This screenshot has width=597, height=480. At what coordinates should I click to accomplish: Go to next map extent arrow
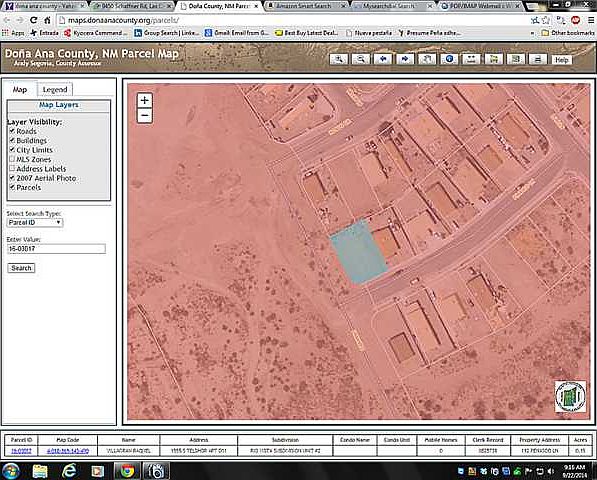[405, 59]
